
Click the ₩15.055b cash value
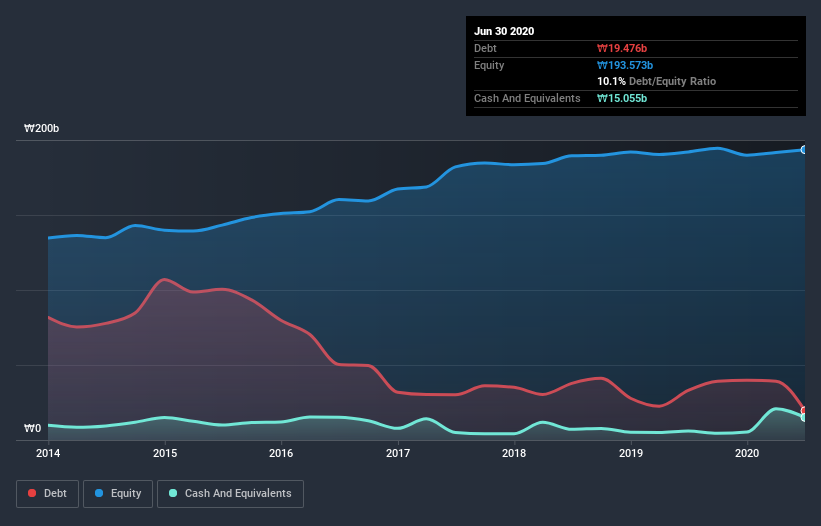pyautogui.click(x=622, y=98)
